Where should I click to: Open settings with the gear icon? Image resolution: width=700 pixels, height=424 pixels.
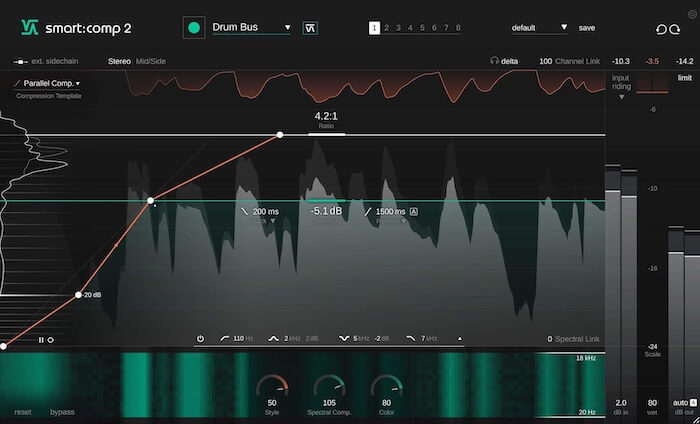pyautogui.click(x=692, y=14)
